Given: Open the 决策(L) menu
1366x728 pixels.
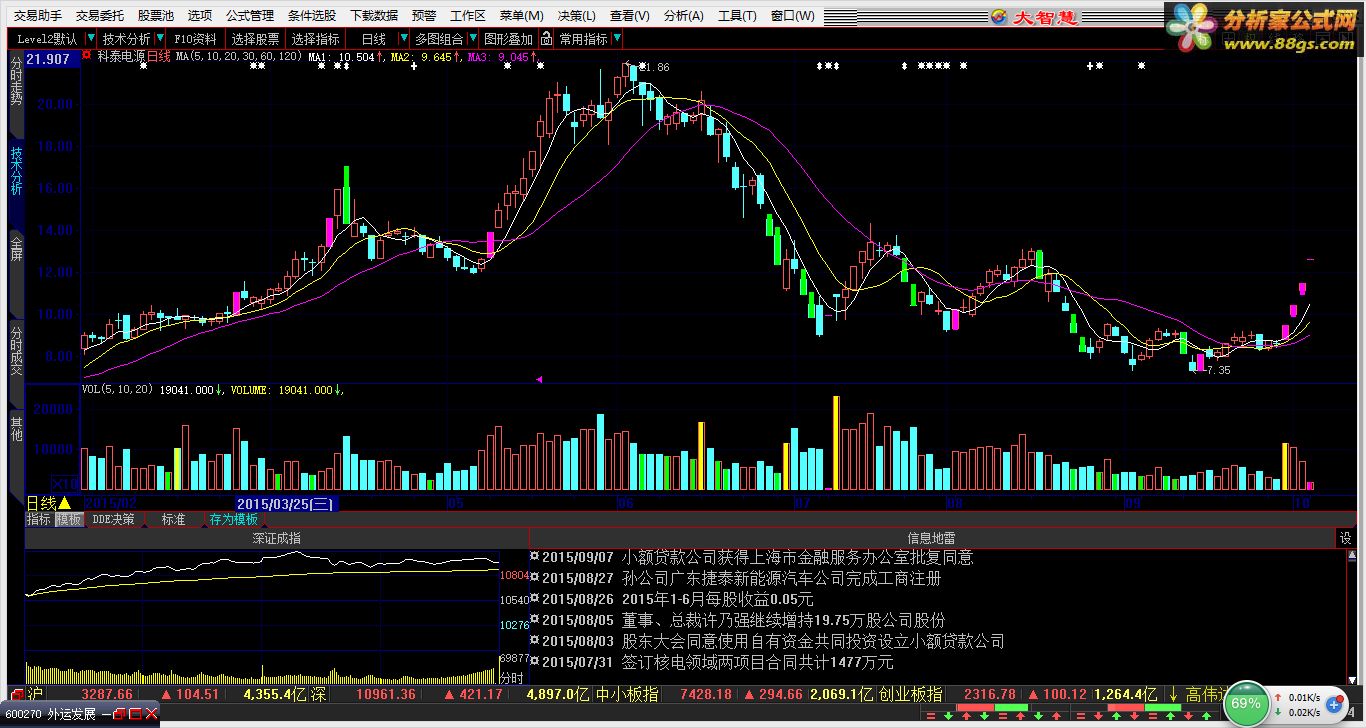Looking at the screenshot, I should 577,16.
